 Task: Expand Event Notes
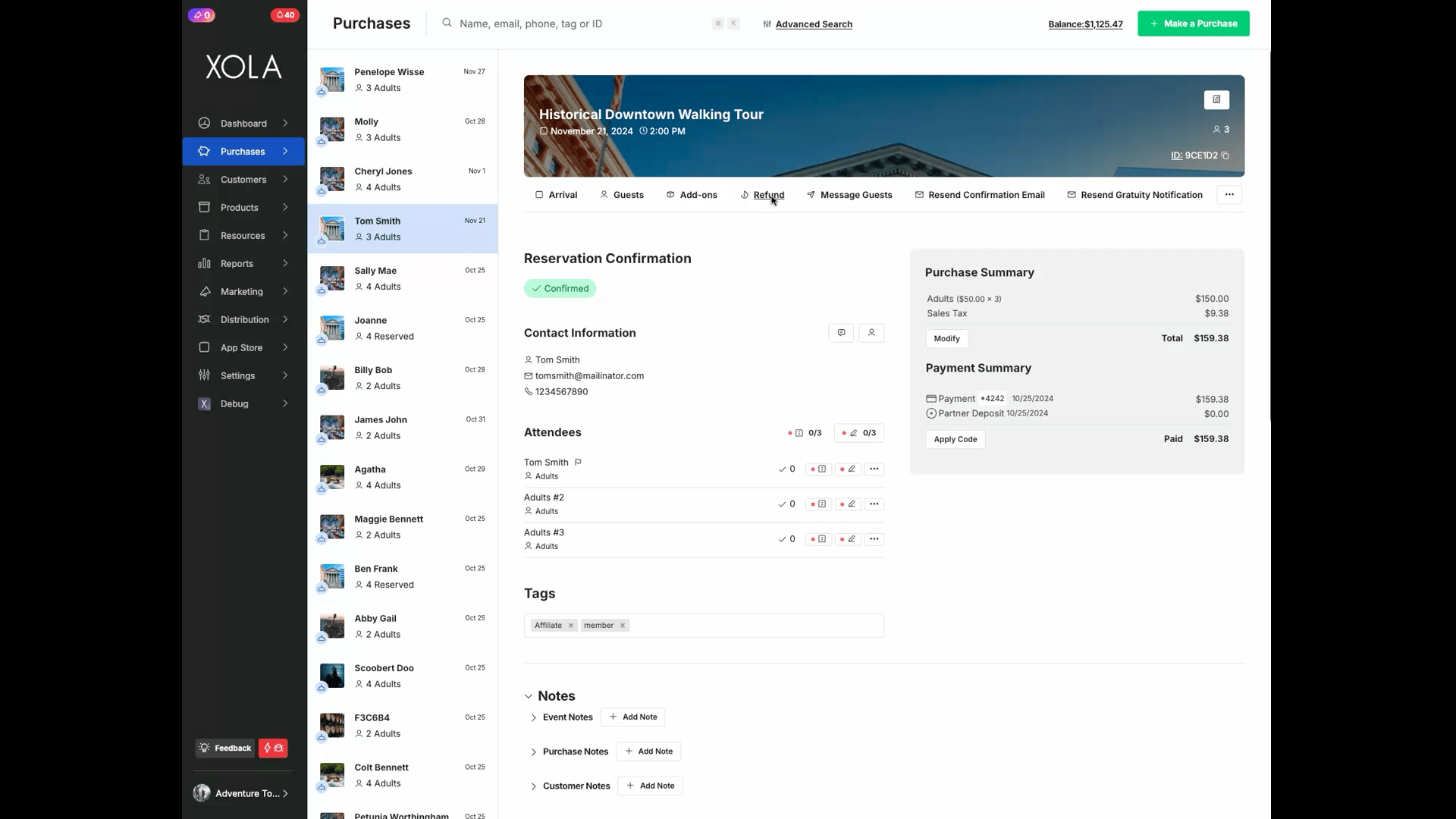click(534, 717)
